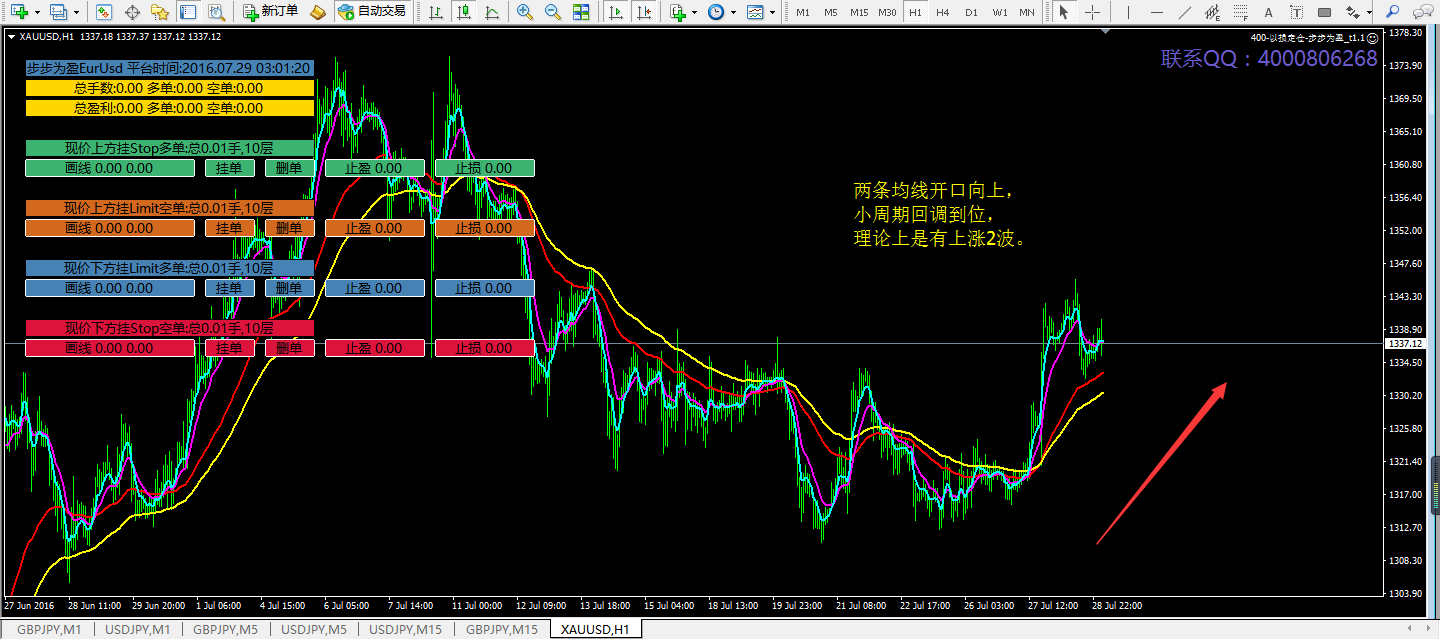Open the Strategy Tester icon
Viewport: 1440px width, 640px height.
pyautogui.click(x=216, y=12)
